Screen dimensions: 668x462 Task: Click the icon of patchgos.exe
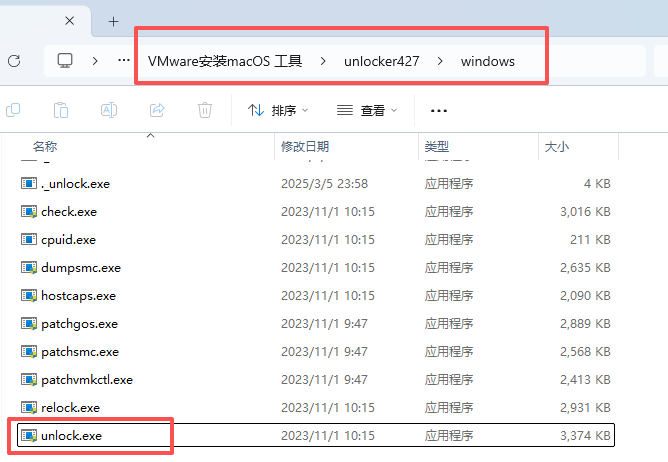click(x=29, y=324)
